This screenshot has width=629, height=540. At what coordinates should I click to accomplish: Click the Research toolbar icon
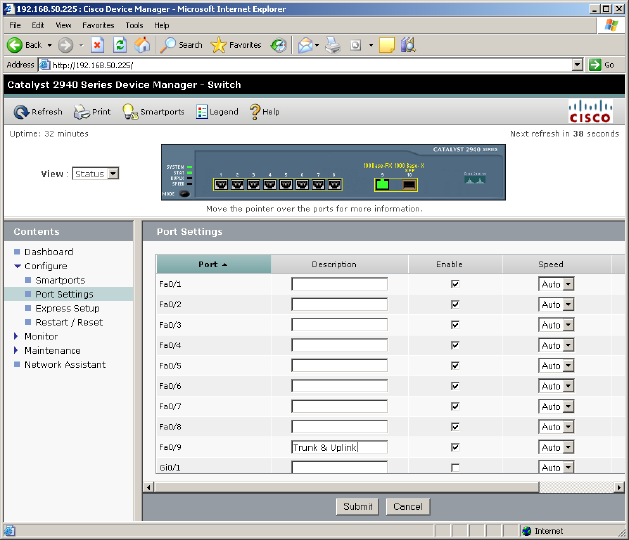pos(408,45)
